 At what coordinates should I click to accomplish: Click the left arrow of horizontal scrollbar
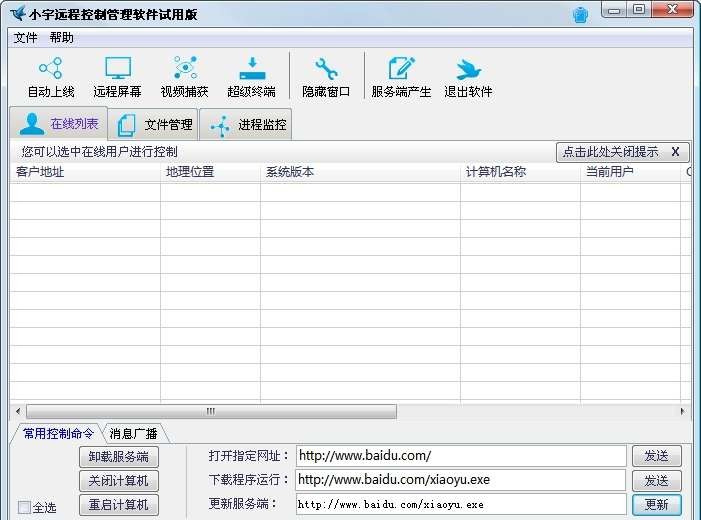(x=18, y=411)
